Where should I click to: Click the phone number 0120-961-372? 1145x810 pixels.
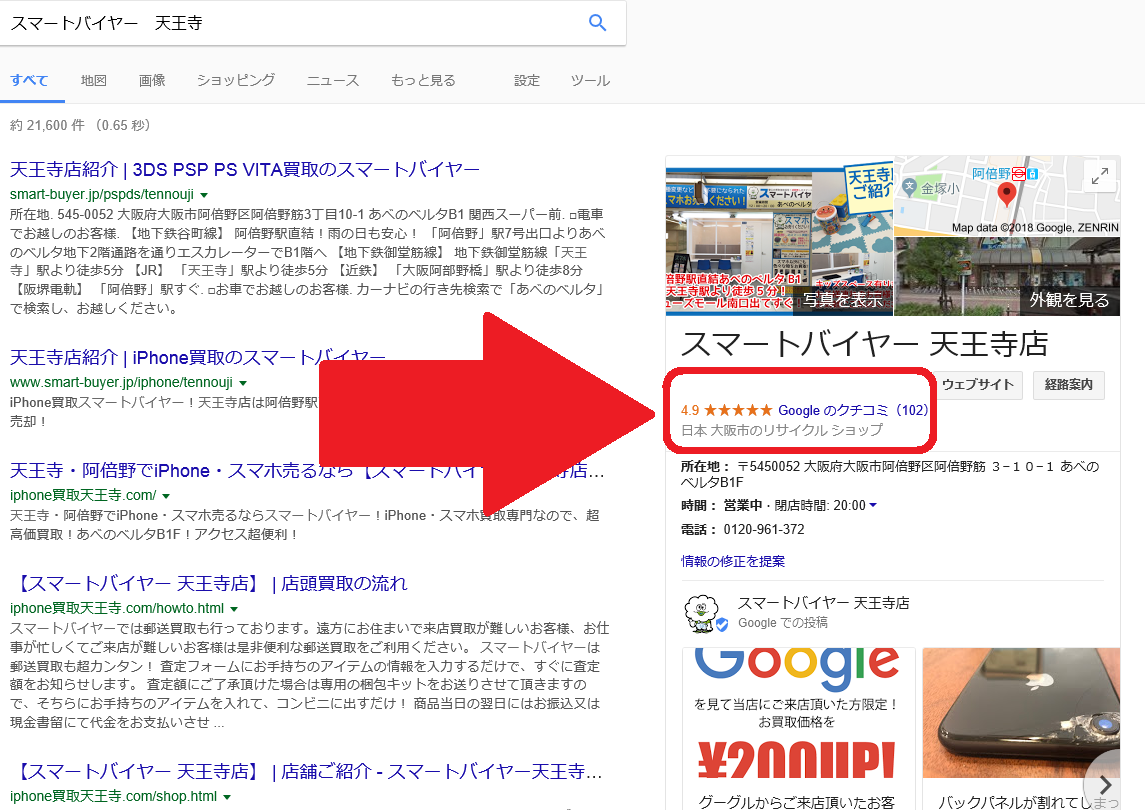(x=764, y=530)
